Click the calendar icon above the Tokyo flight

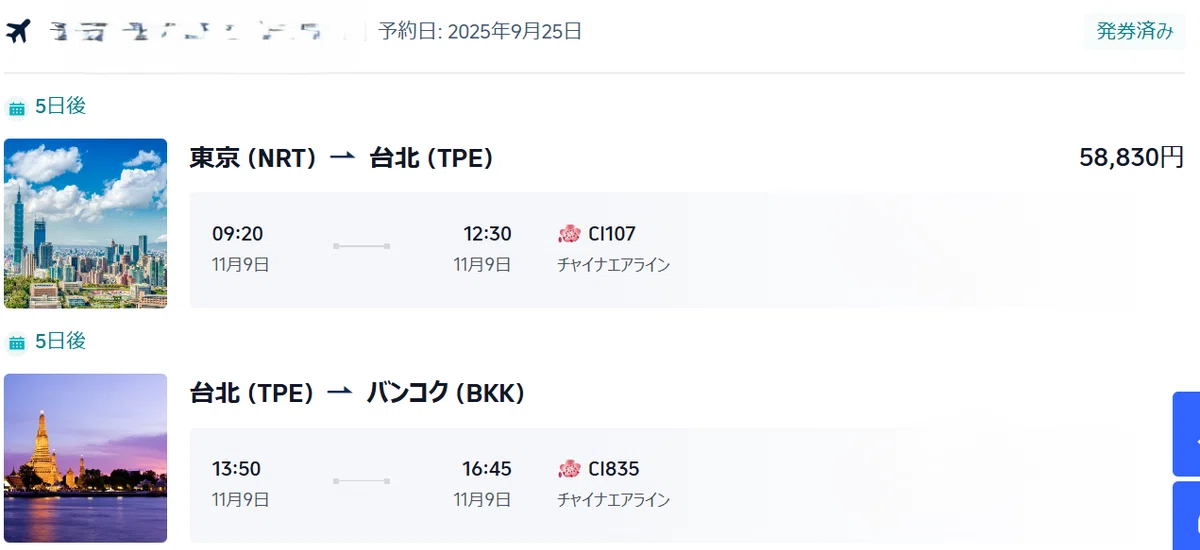(x=17, y=108)
